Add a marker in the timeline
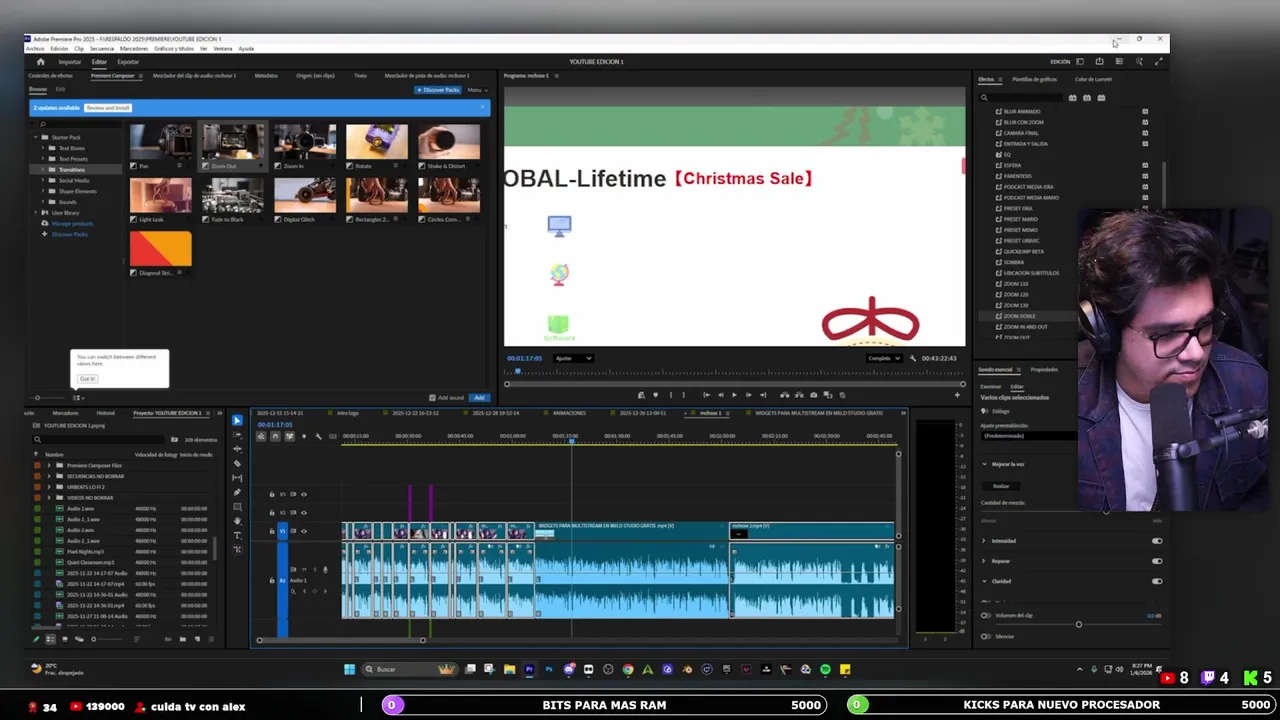 pos(304,436)
